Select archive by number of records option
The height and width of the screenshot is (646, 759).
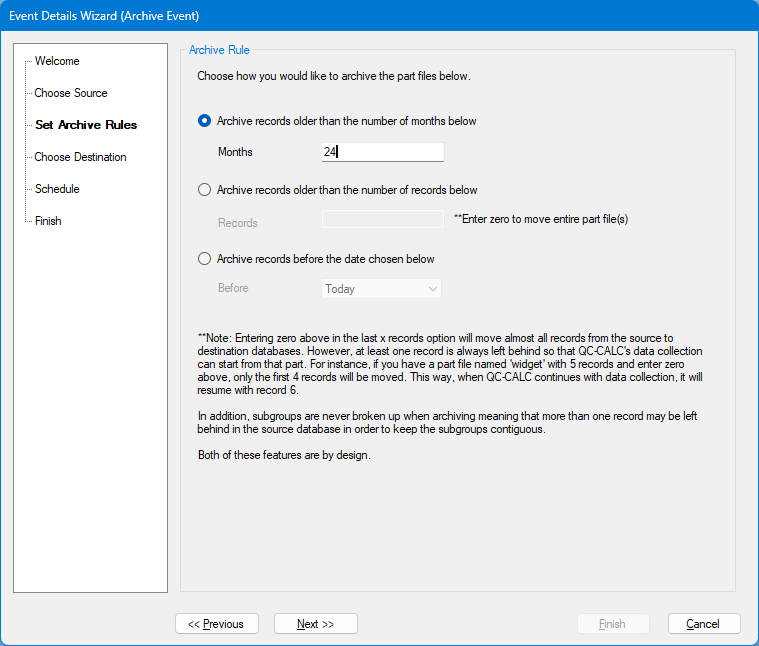[x=204, y=190]
